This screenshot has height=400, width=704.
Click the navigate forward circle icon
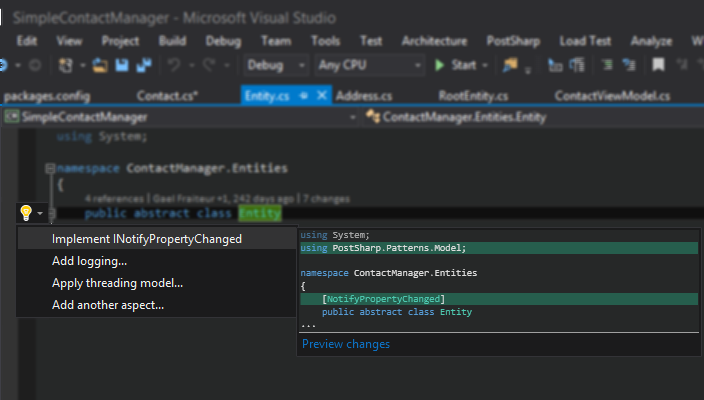pyautogui.click(x=35, y=66)
